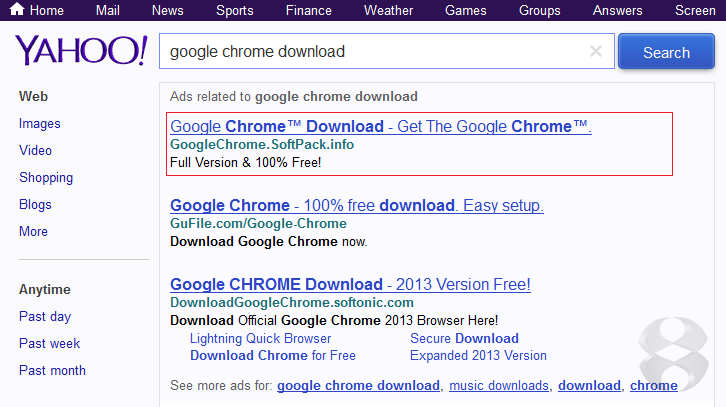The height and width of the screenshot is (407, 726).
Task: Filter results to Past week
Action: click(x=50, y=344)
